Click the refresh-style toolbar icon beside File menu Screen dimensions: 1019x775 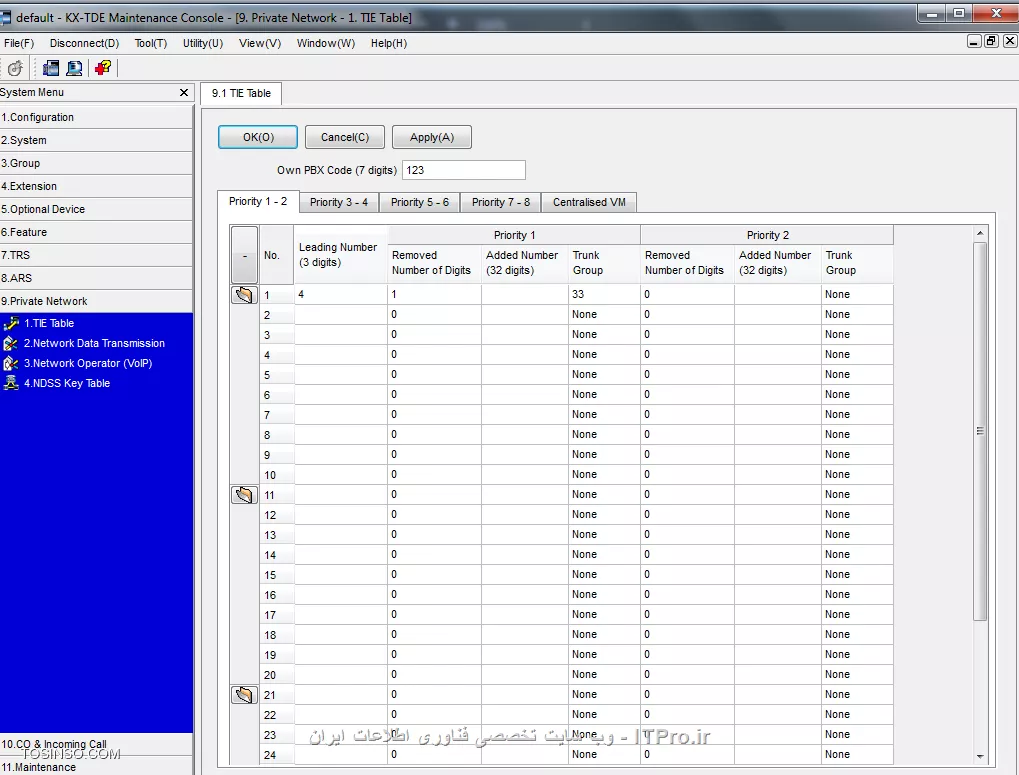click(15, 68)
